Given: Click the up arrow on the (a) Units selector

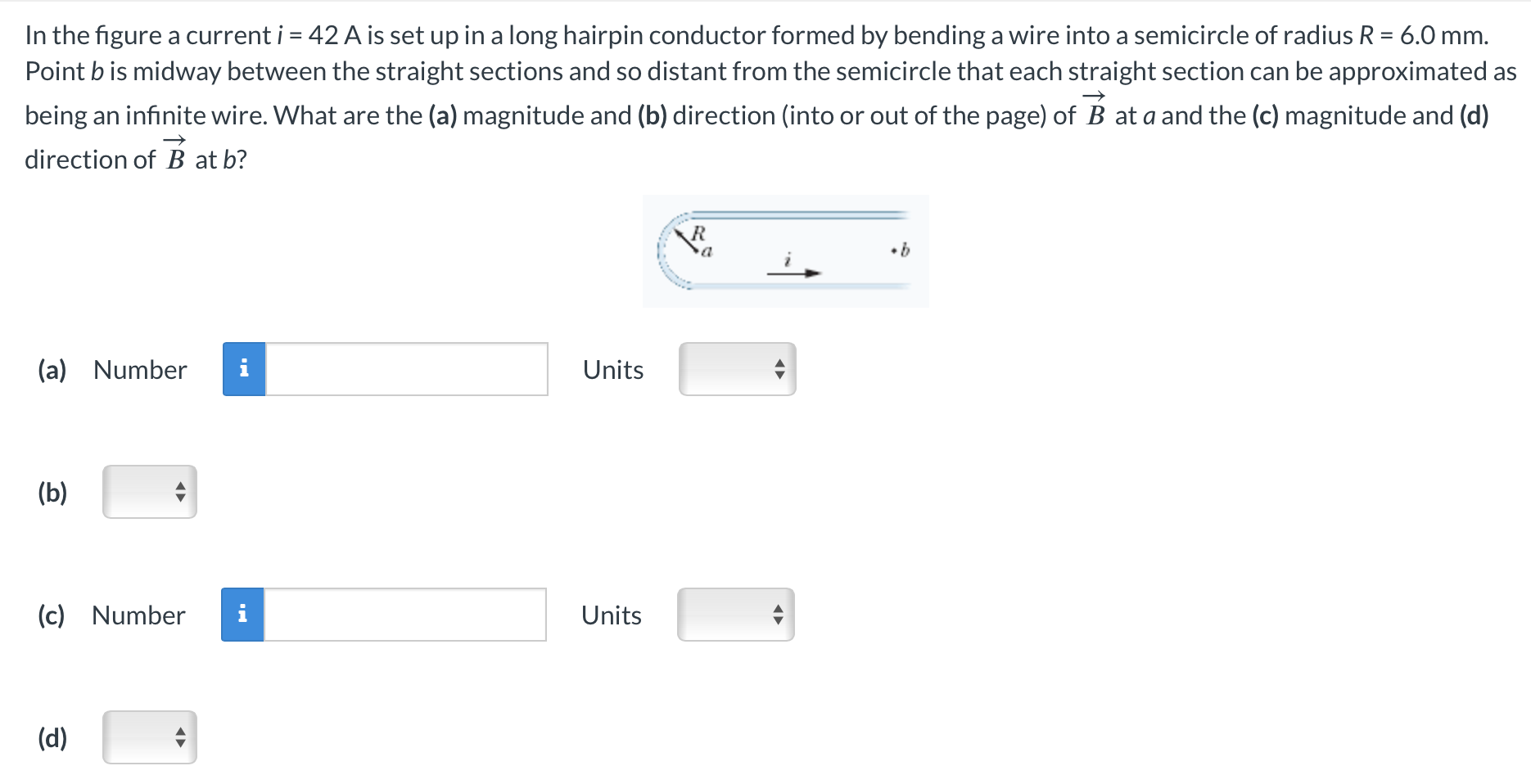Looking at the screenshot, I should click(779, 365).
